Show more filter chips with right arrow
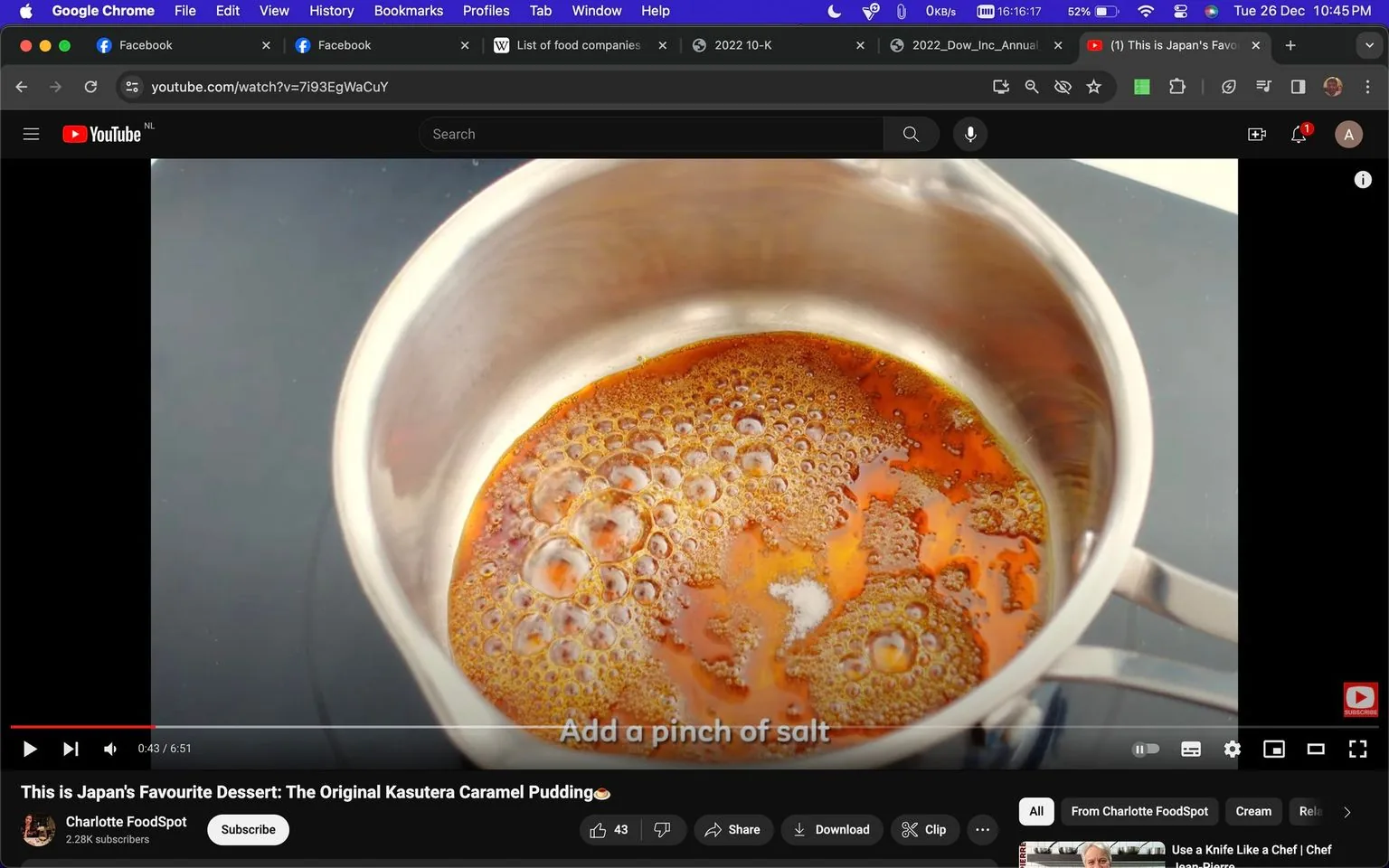Screen dimensions: 1389x868 click(1346, 811)
